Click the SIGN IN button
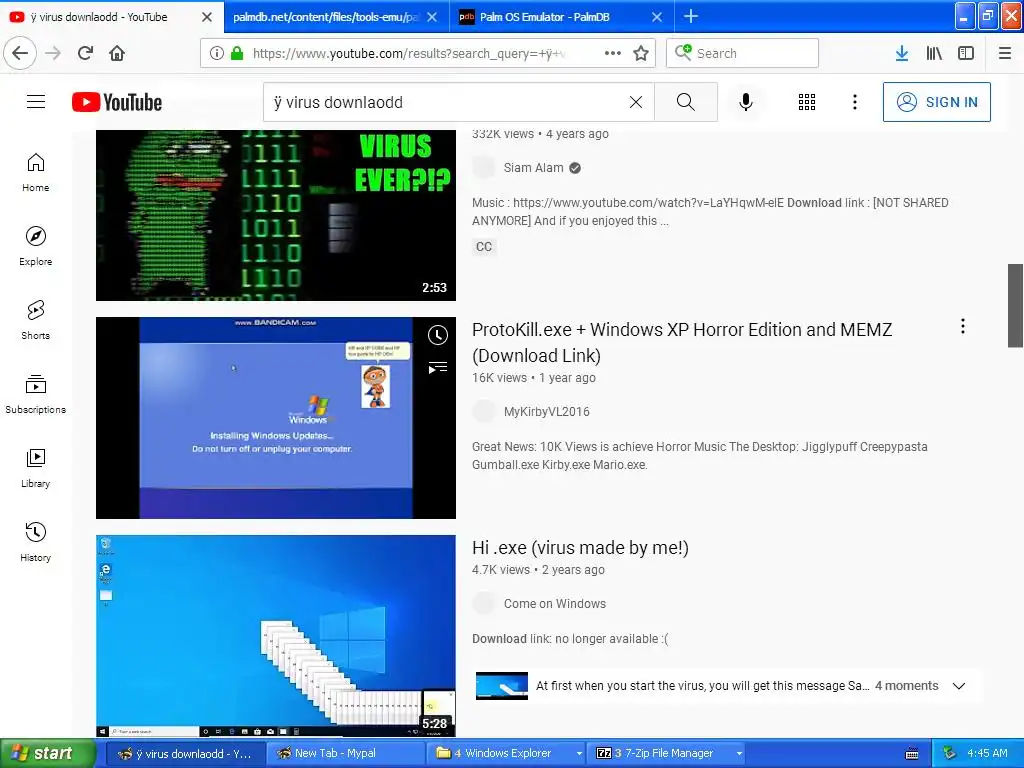Viewport: 1024px width, 768px height. [x=936, y=102]
